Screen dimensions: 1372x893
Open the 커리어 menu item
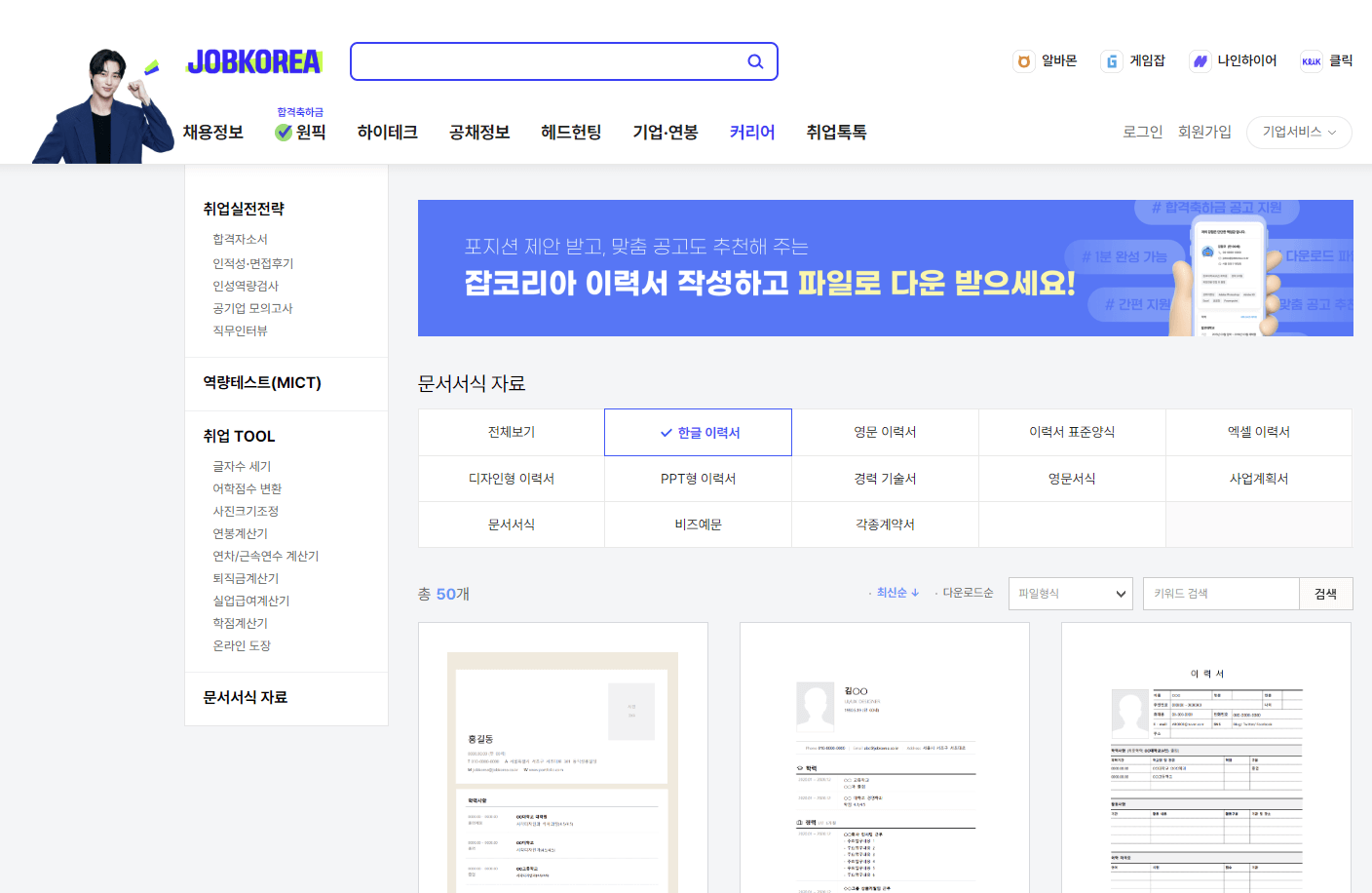pos(750,132)
